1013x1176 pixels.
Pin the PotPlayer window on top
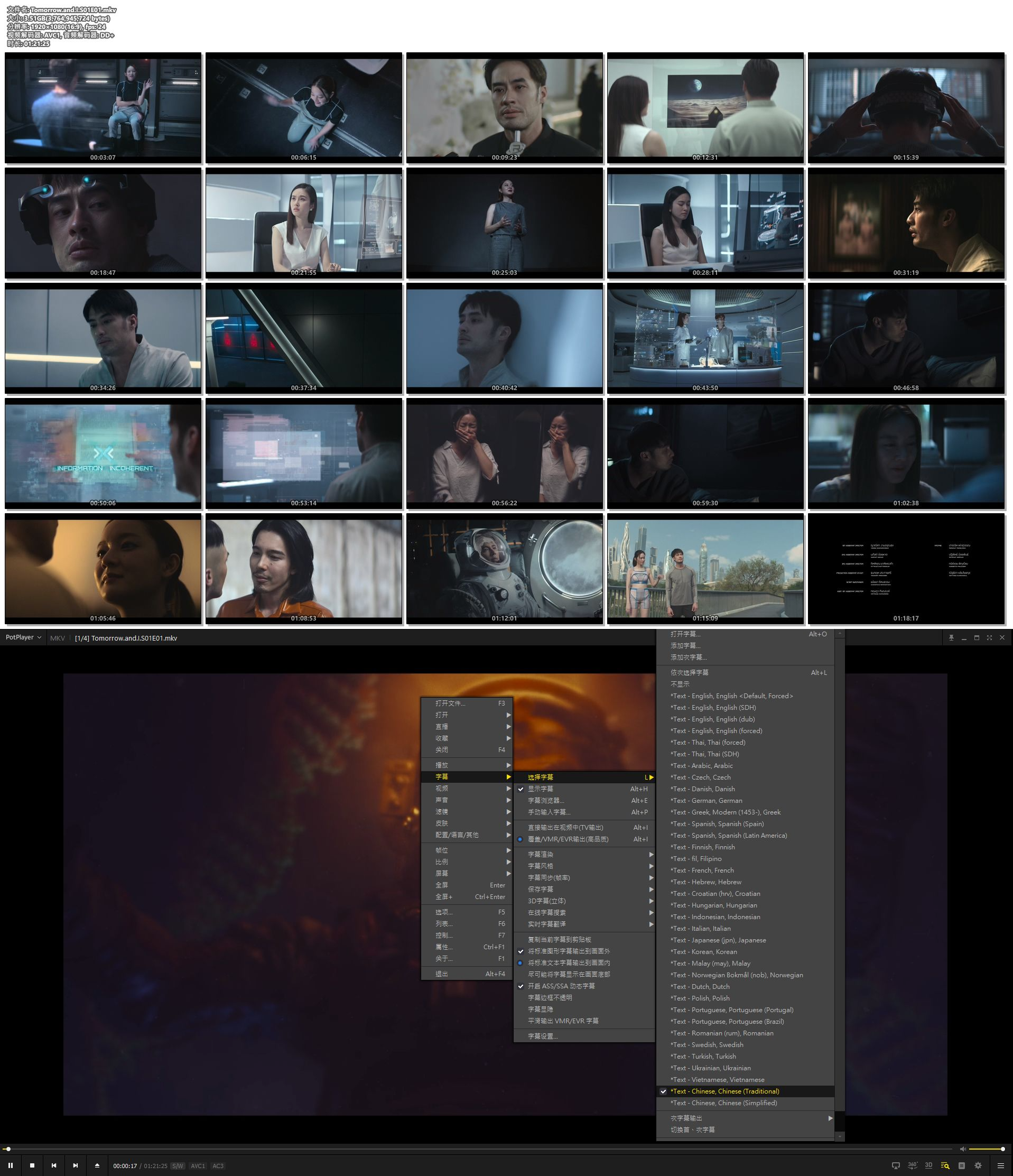coord(951,638)
